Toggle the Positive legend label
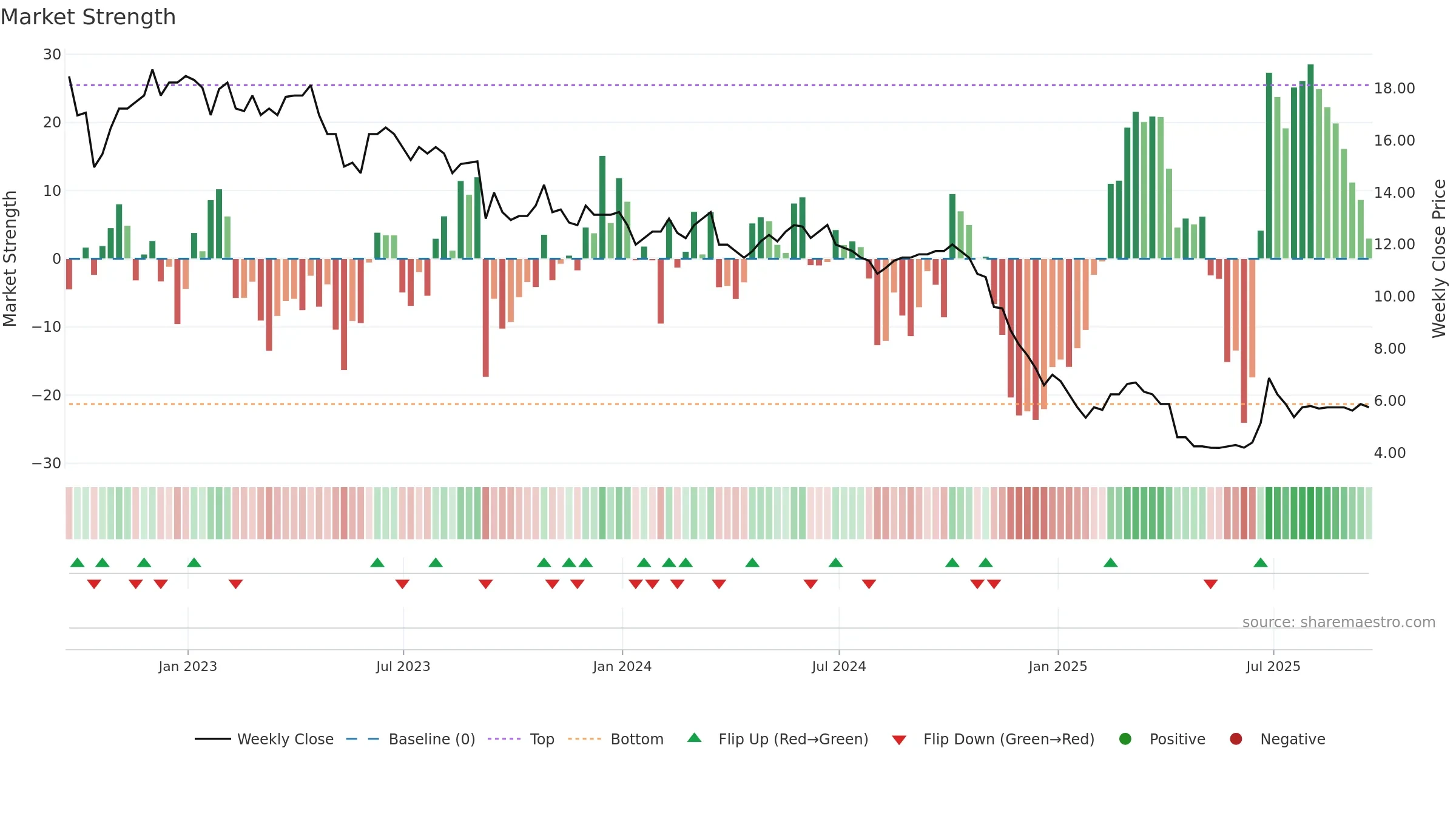The image size is (1456, 819). pyautogui.click(x=1178, y=739)
